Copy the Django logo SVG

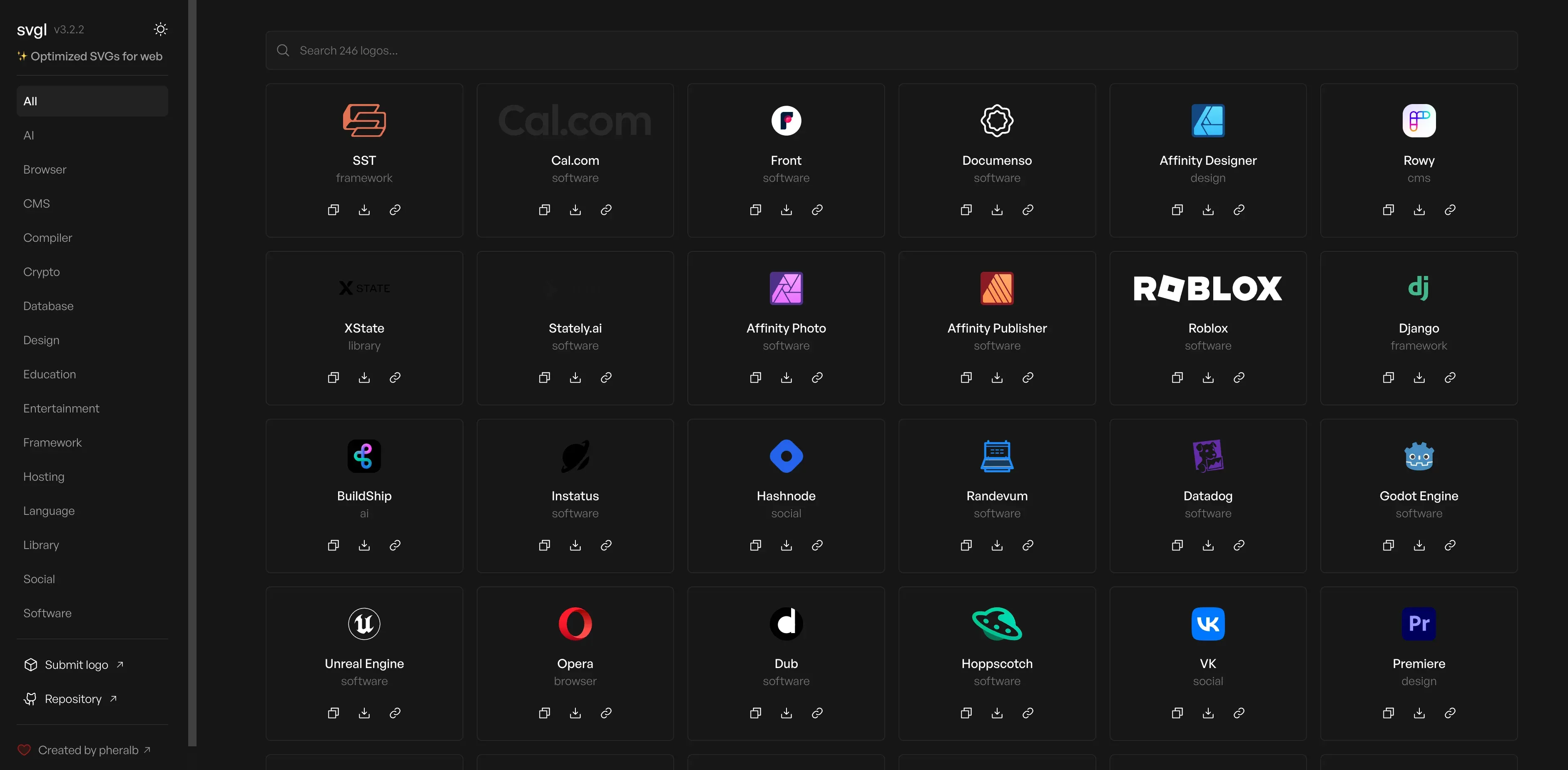(x=1389, y=378)
